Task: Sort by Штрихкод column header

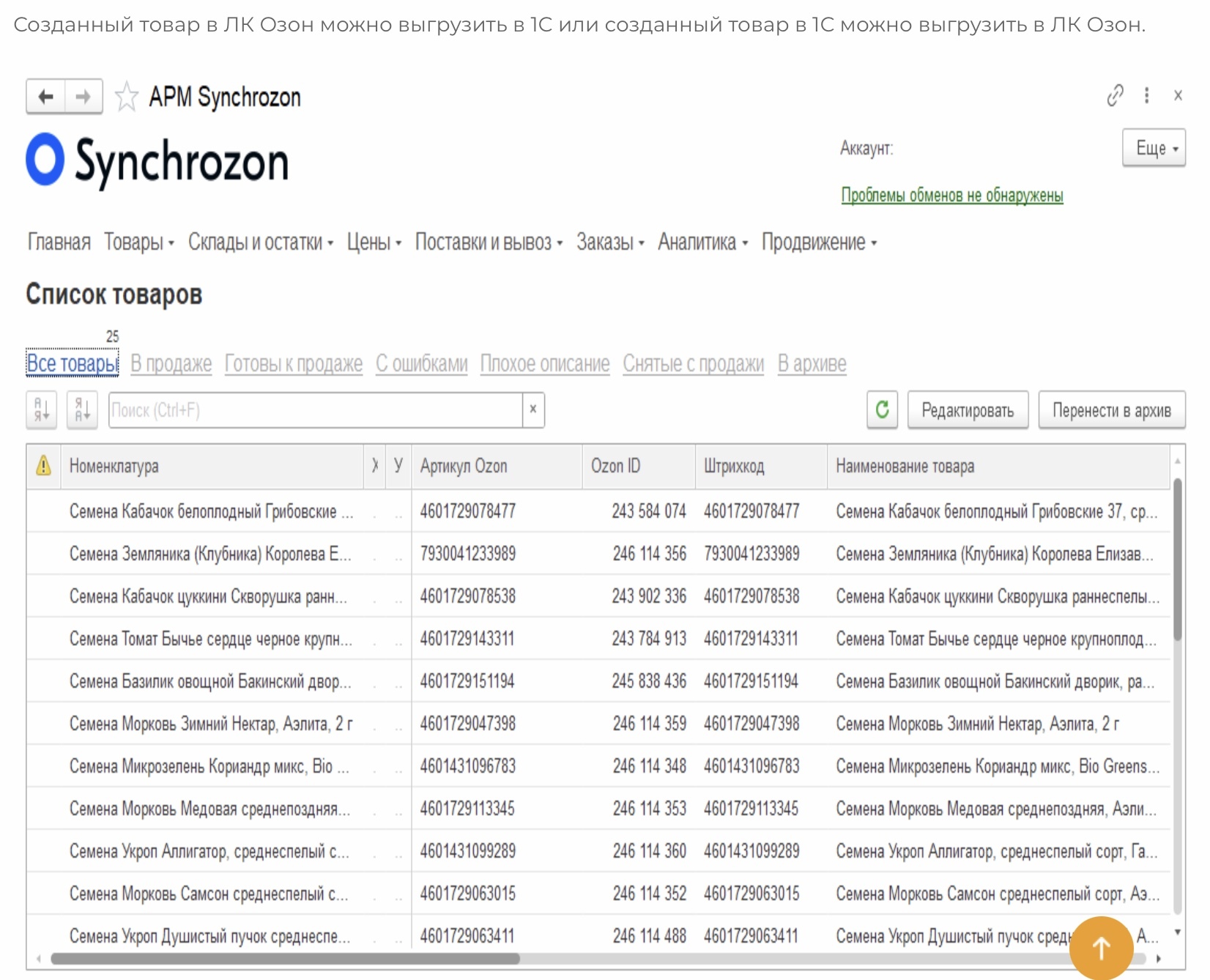Action: coord(761,466)
